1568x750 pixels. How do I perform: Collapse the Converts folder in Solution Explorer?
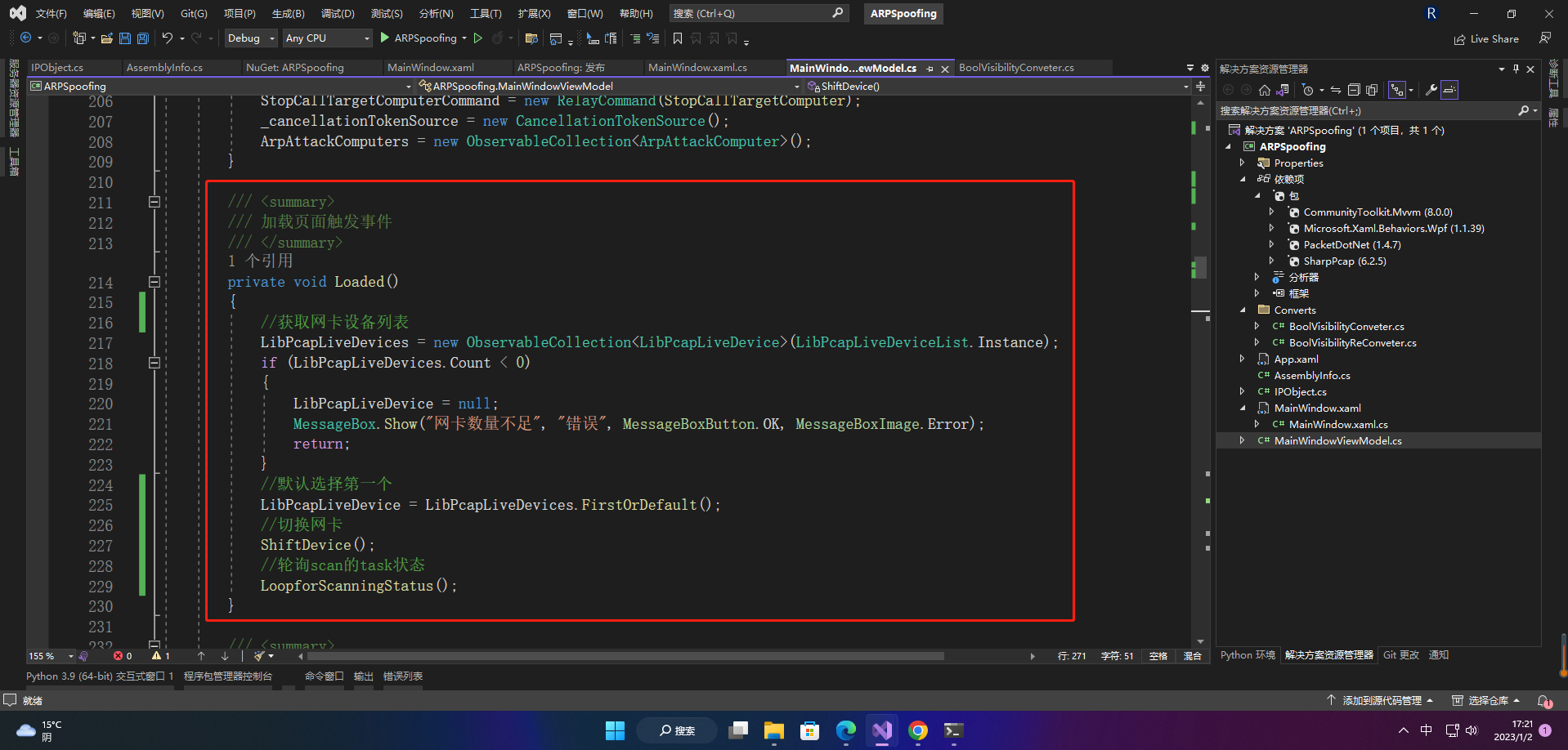click(1242, 310)
